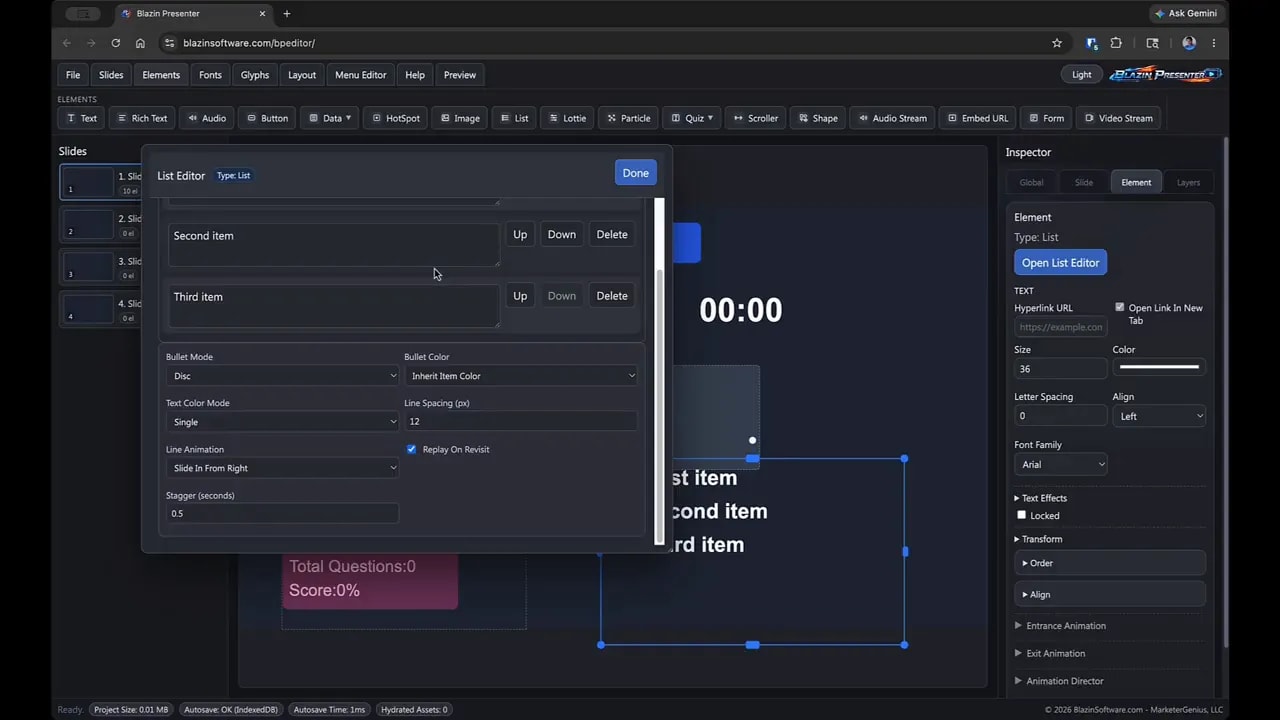The height and width of the screenshot is (720, 1280).
Task: Bookmark this page with star icon
Action: coord(1057,43)
